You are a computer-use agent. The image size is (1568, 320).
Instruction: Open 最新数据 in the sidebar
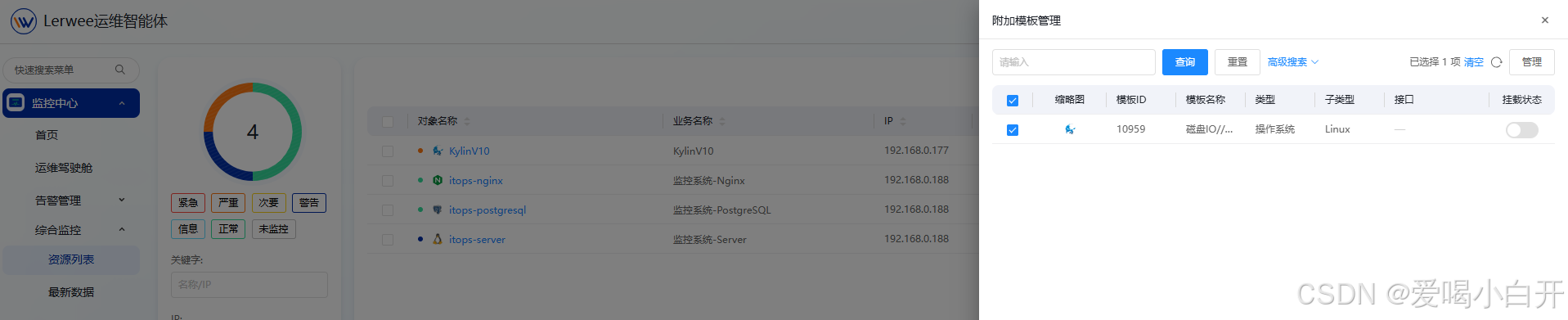(71, 292)
